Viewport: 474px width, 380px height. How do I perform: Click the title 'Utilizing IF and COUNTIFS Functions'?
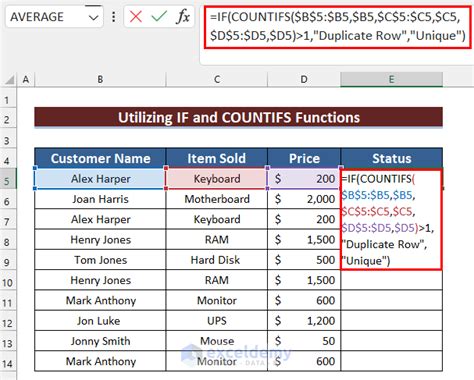pyautogui.click(x=239, y=117)
